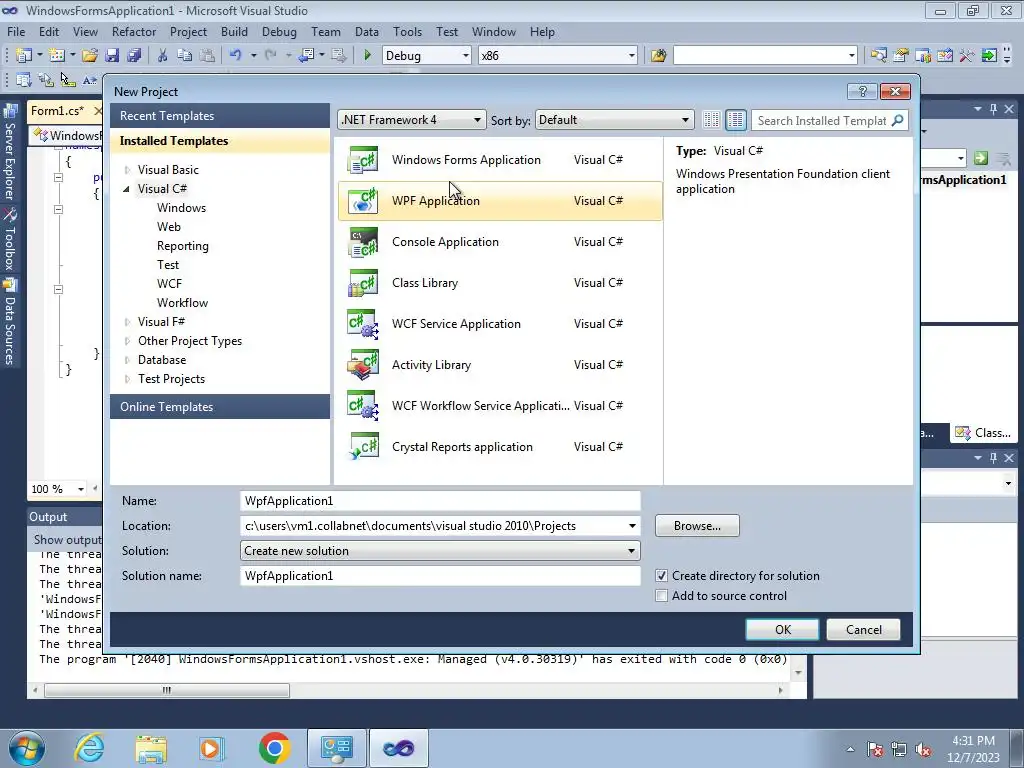Open the File menu
Viewport: 1024px width, 768px height.
[x=16, y=31]
